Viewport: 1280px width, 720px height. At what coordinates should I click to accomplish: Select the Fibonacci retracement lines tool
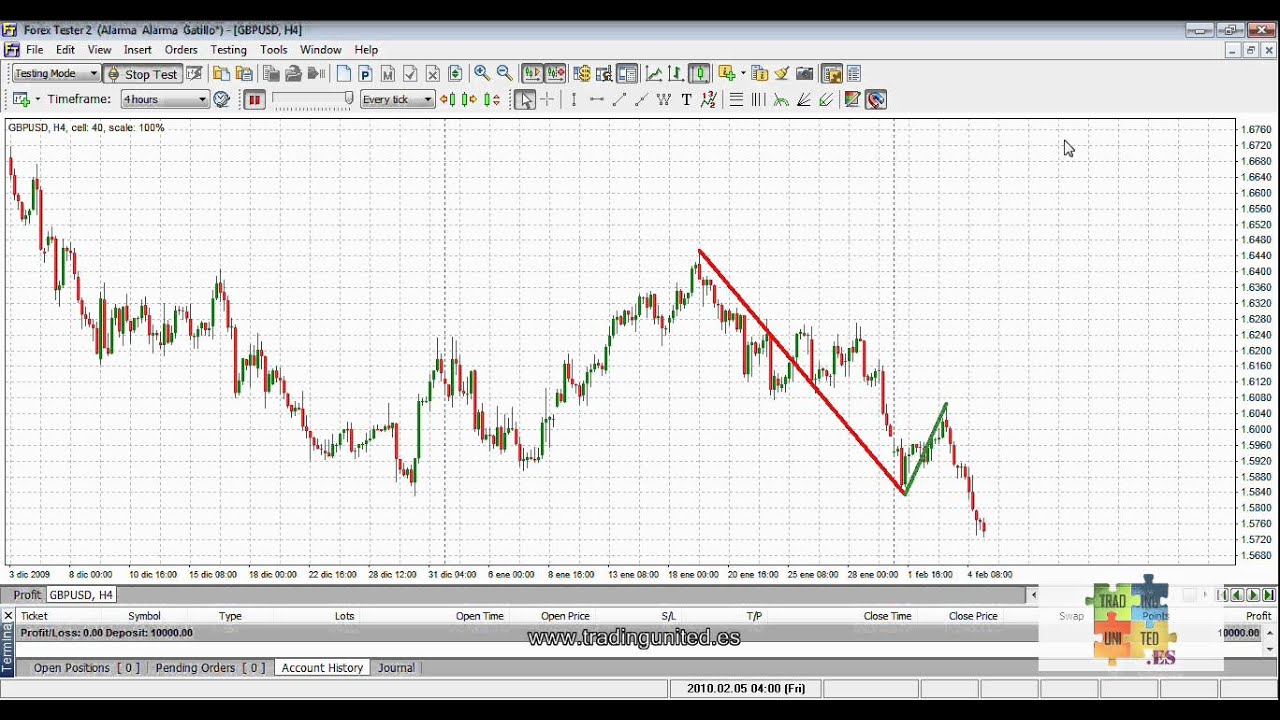coord(736,99)
